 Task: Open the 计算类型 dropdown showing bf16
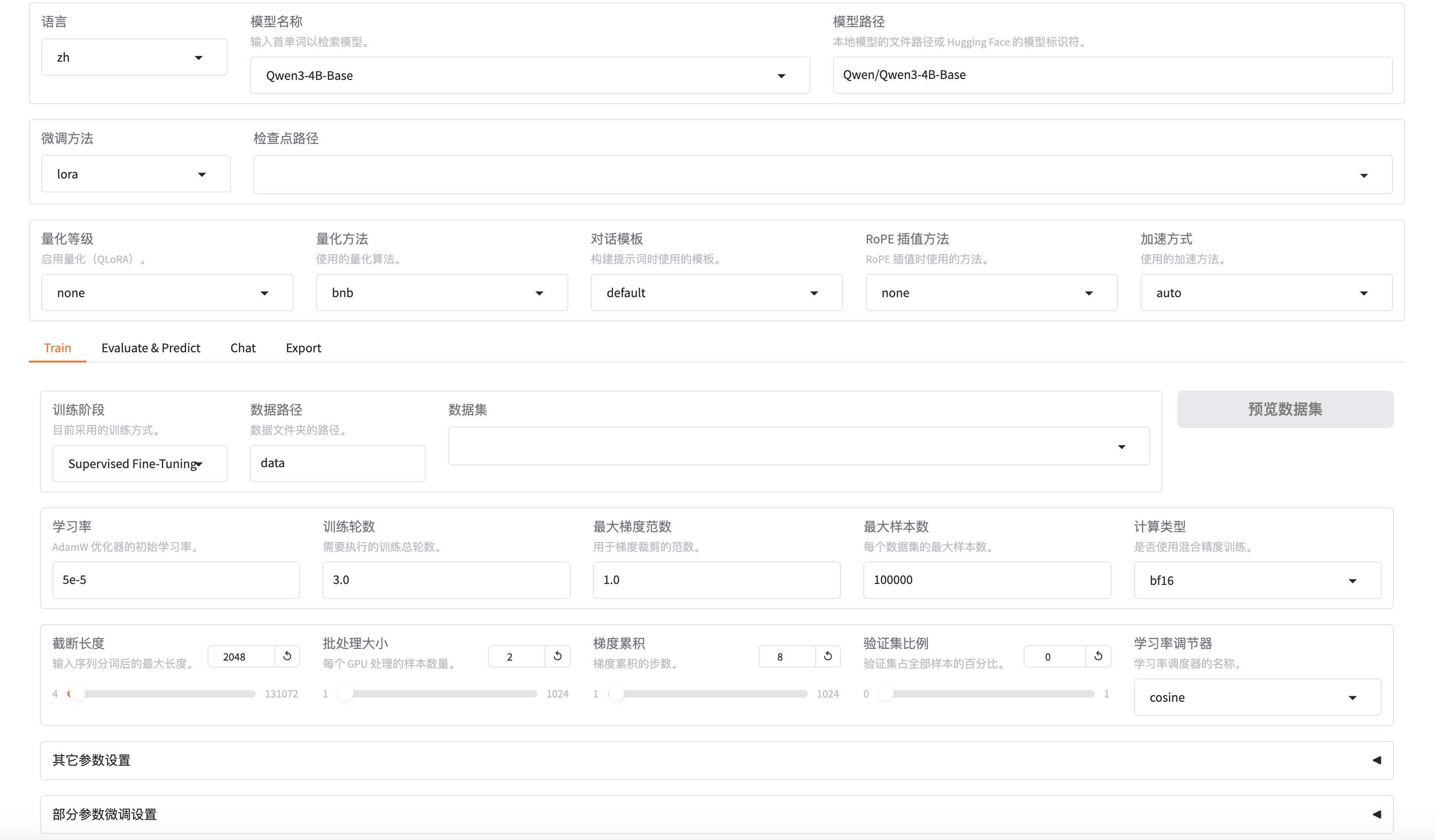1257,580
